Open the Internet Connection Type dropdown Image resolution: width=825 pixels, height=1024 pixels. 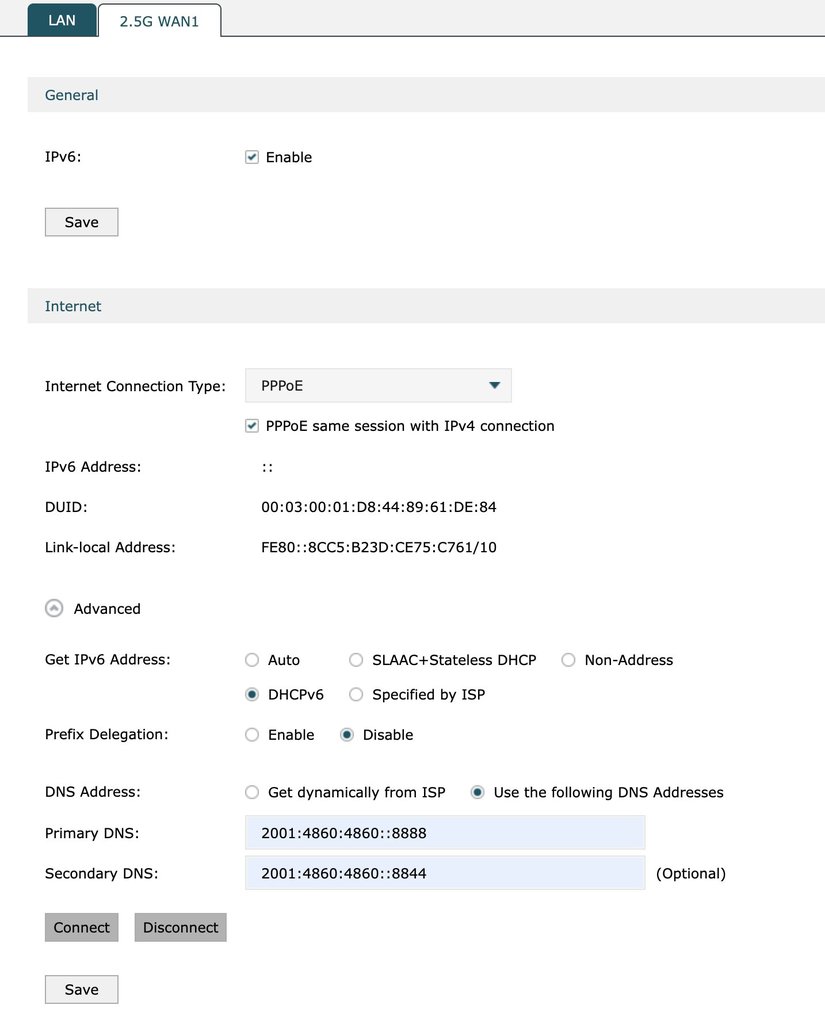(378, 385)
